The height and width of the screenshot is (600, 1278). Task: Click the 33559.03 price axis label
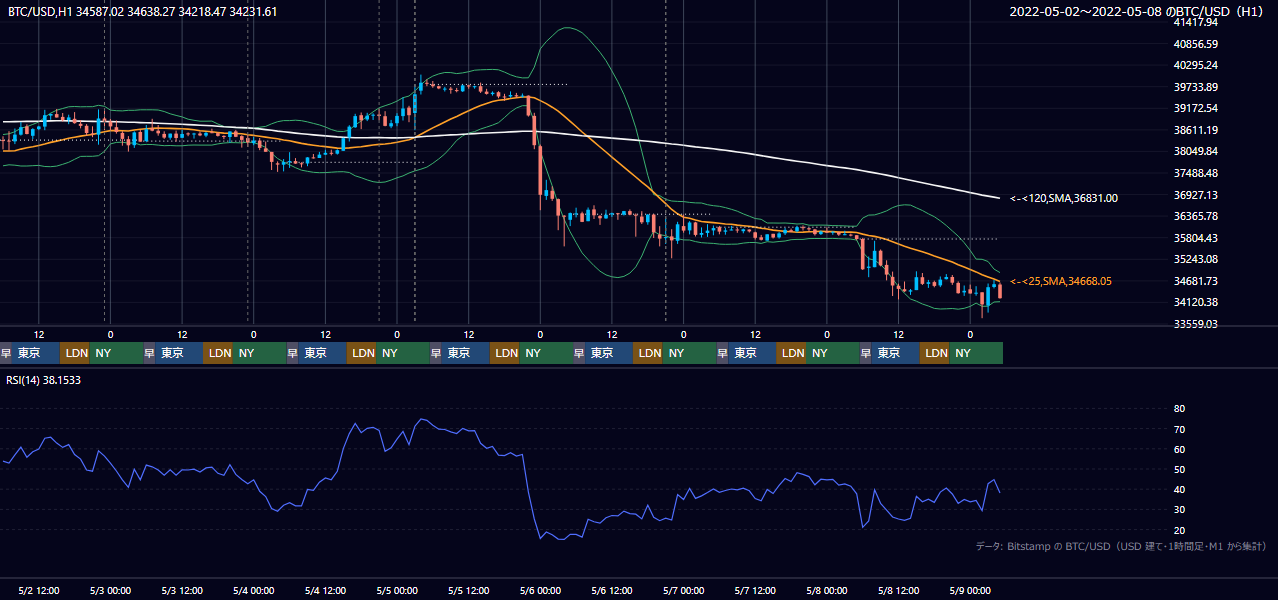pos(1195,324)
